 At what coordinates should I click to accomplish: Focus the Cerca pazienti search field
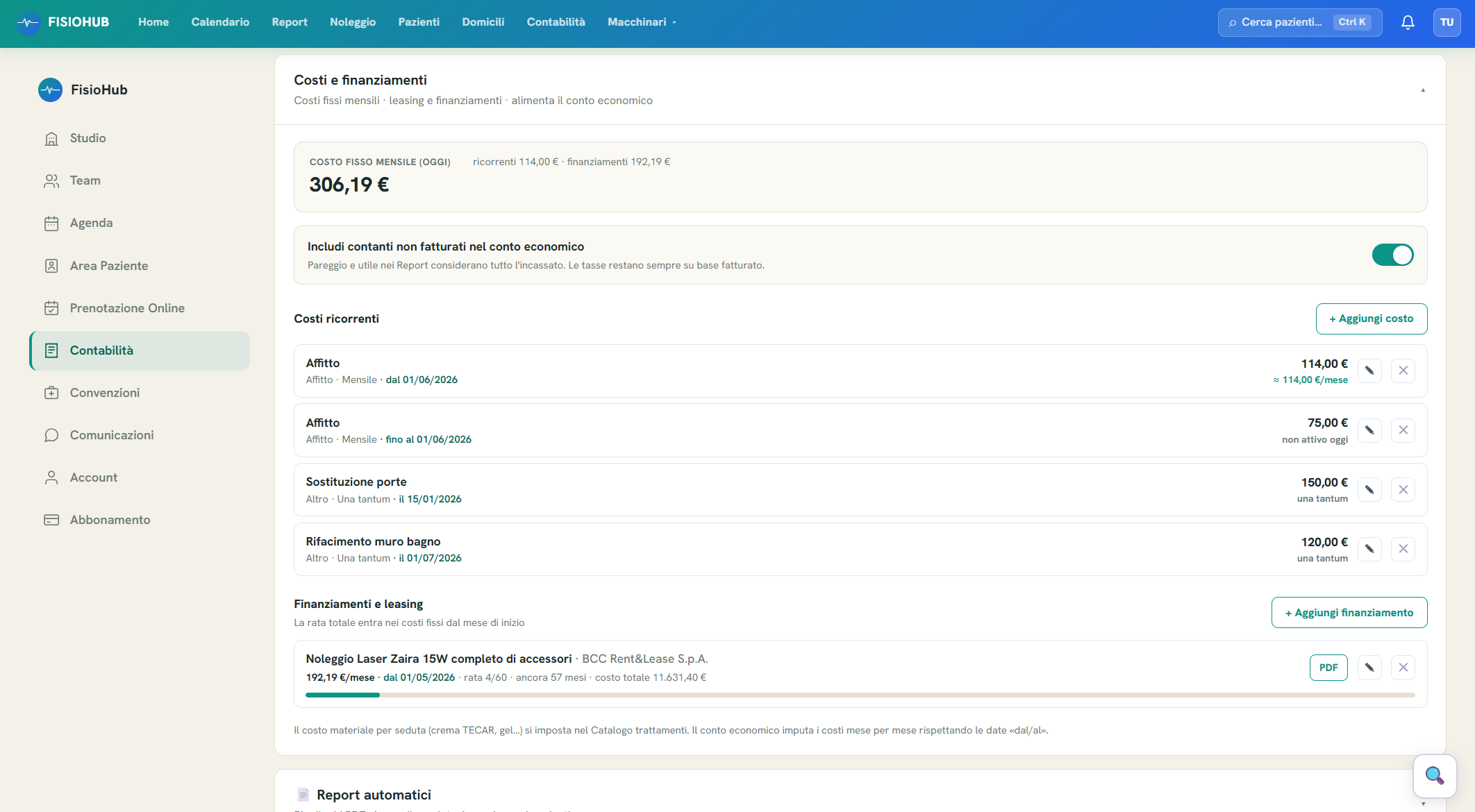[1300, 22]
